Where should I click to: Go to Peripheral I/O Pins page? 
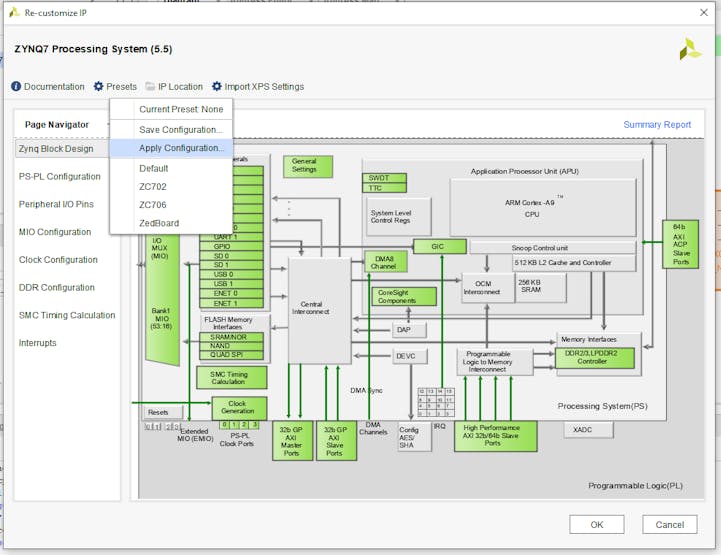56,204
